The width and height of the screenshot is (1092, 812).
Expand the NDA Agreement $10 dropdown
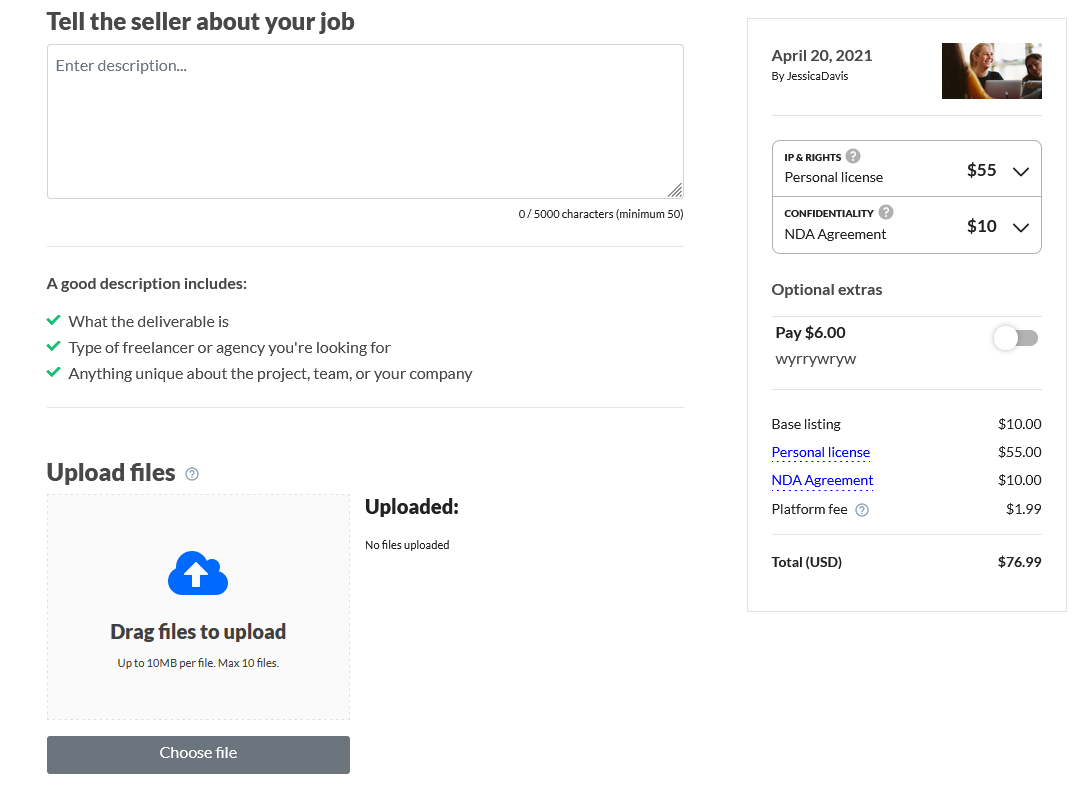click(1020, 228)
